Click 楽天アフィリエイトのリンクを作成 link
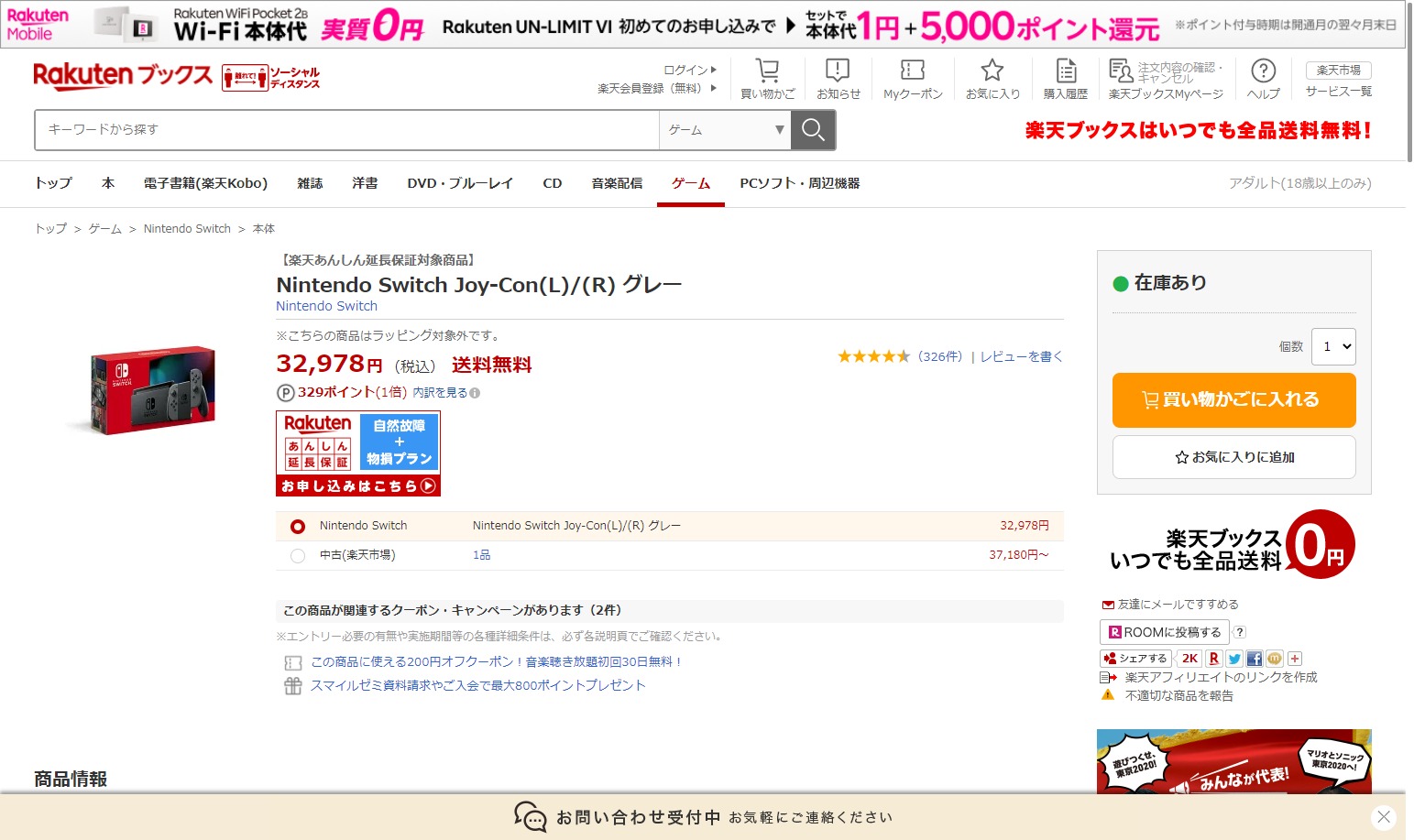 pos(1222,677)
